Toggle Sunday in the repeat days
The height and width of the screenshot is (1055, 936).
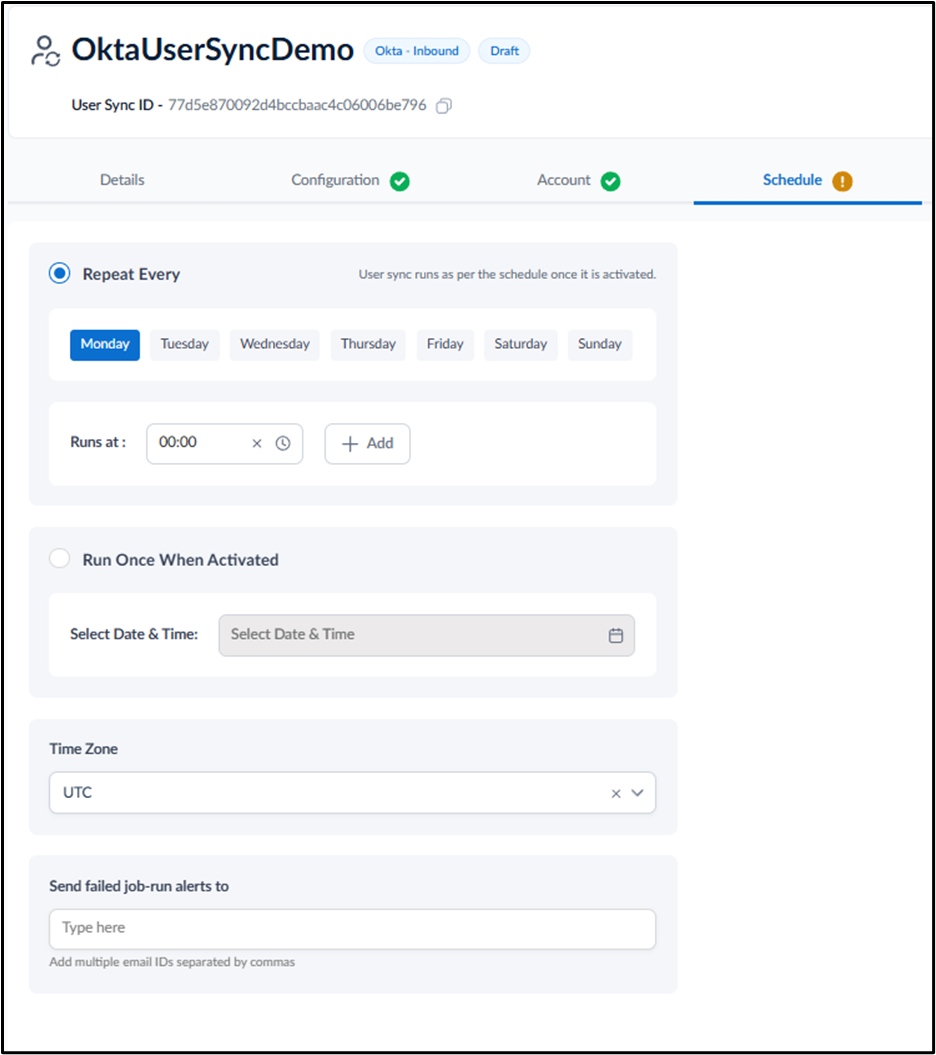600,344
